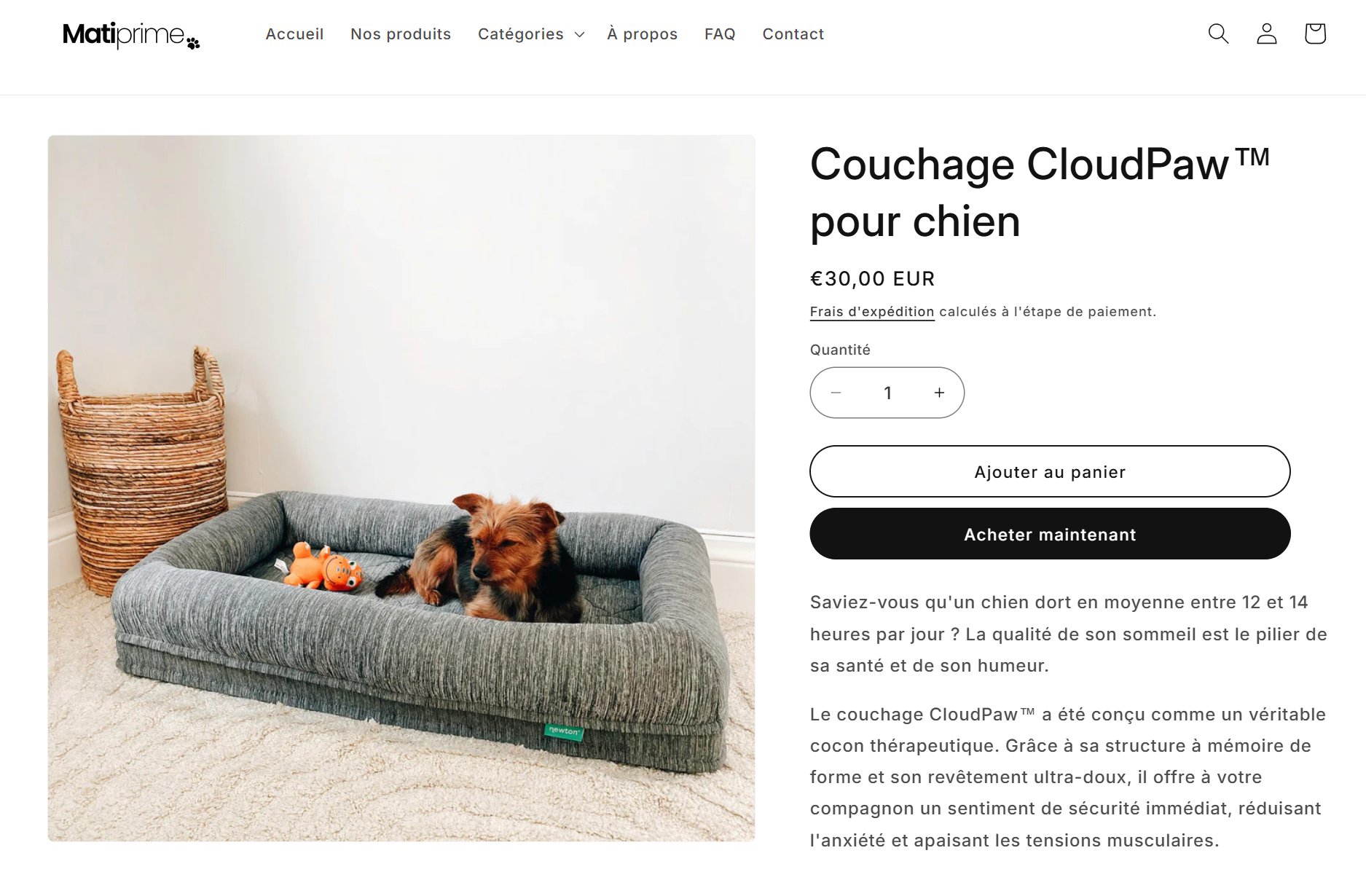The height and width of the screenshot is (896, 1366).
Task: Go to the Accueil page
Action: pos(294,34)
